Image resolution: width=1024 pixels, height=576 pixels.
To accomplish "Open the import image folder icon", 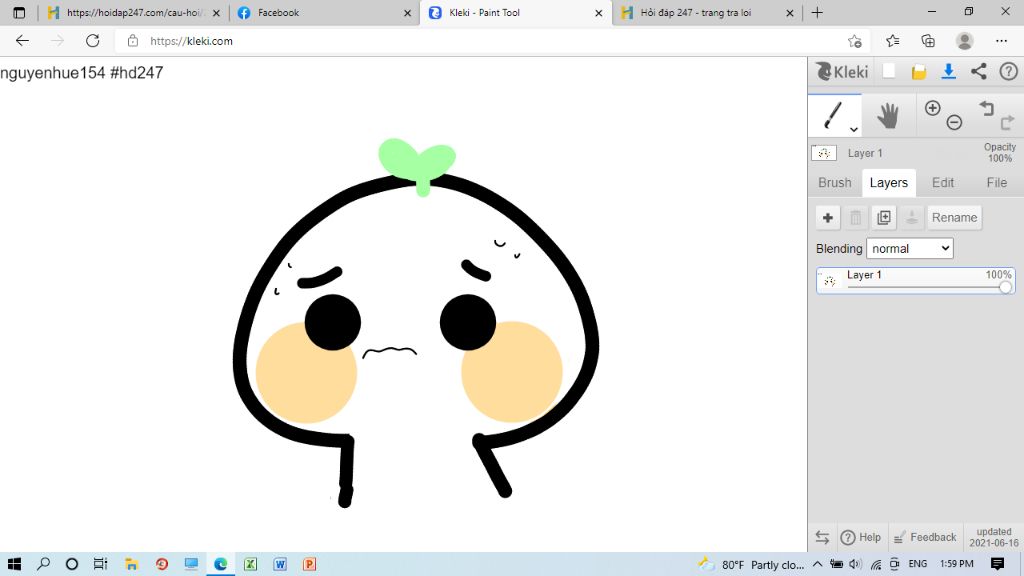I will [x=919, y=72].
